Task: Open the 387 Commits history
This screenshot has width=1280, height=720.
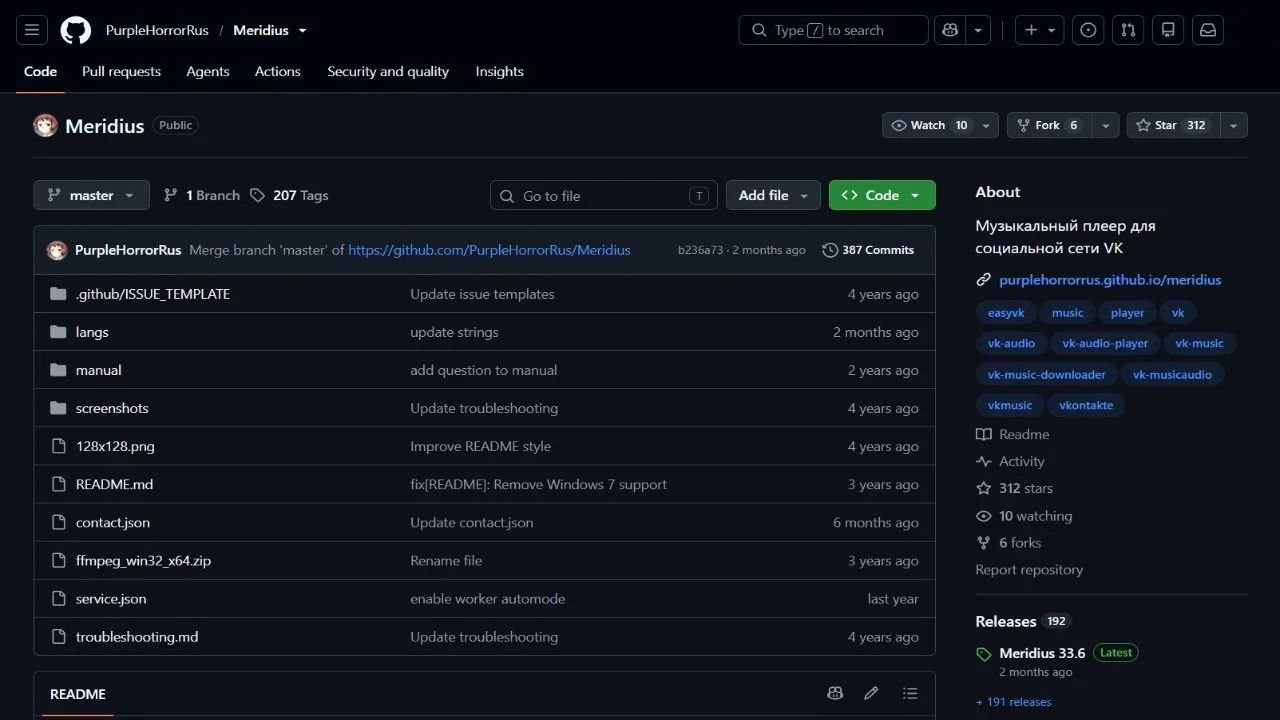Action: click(x=868, y=250)
